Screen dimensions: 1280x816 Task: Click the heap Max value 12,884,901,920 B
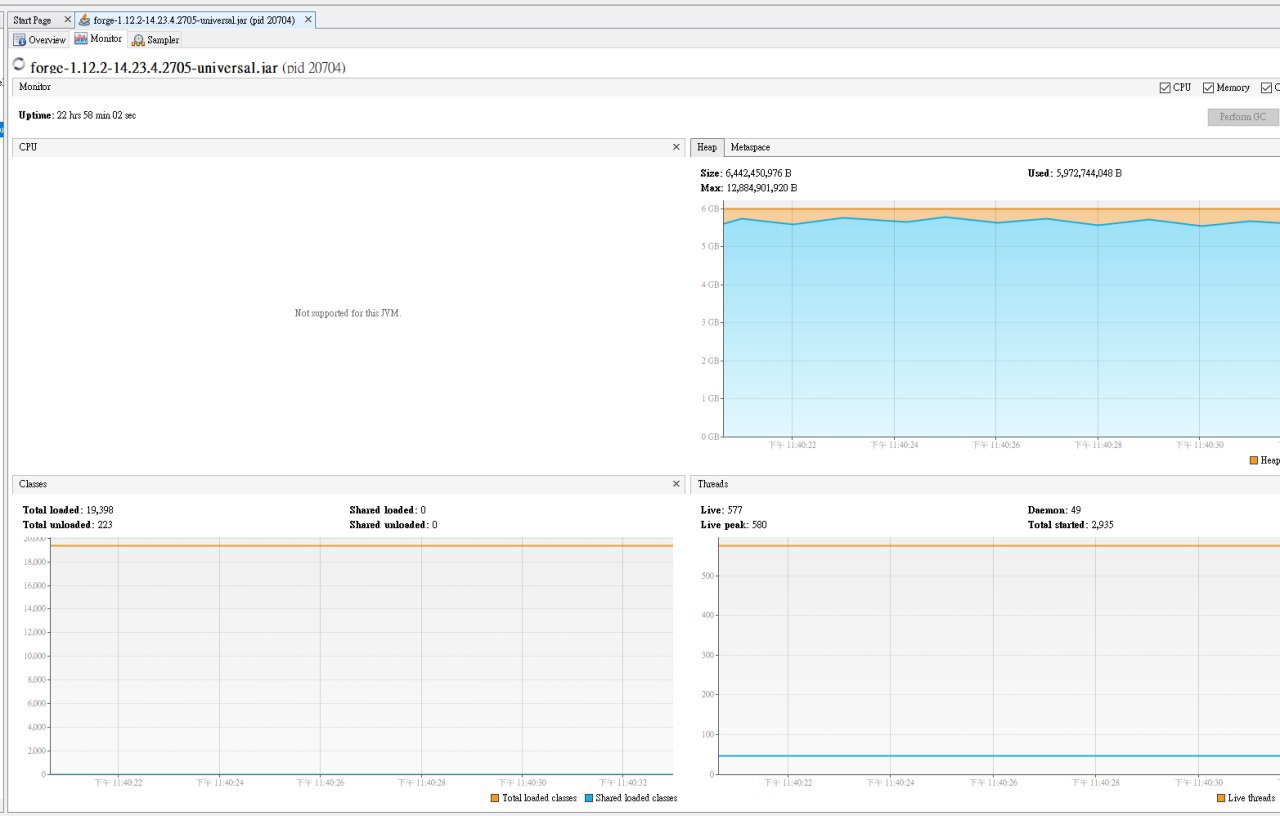click(x=761, y=188)
